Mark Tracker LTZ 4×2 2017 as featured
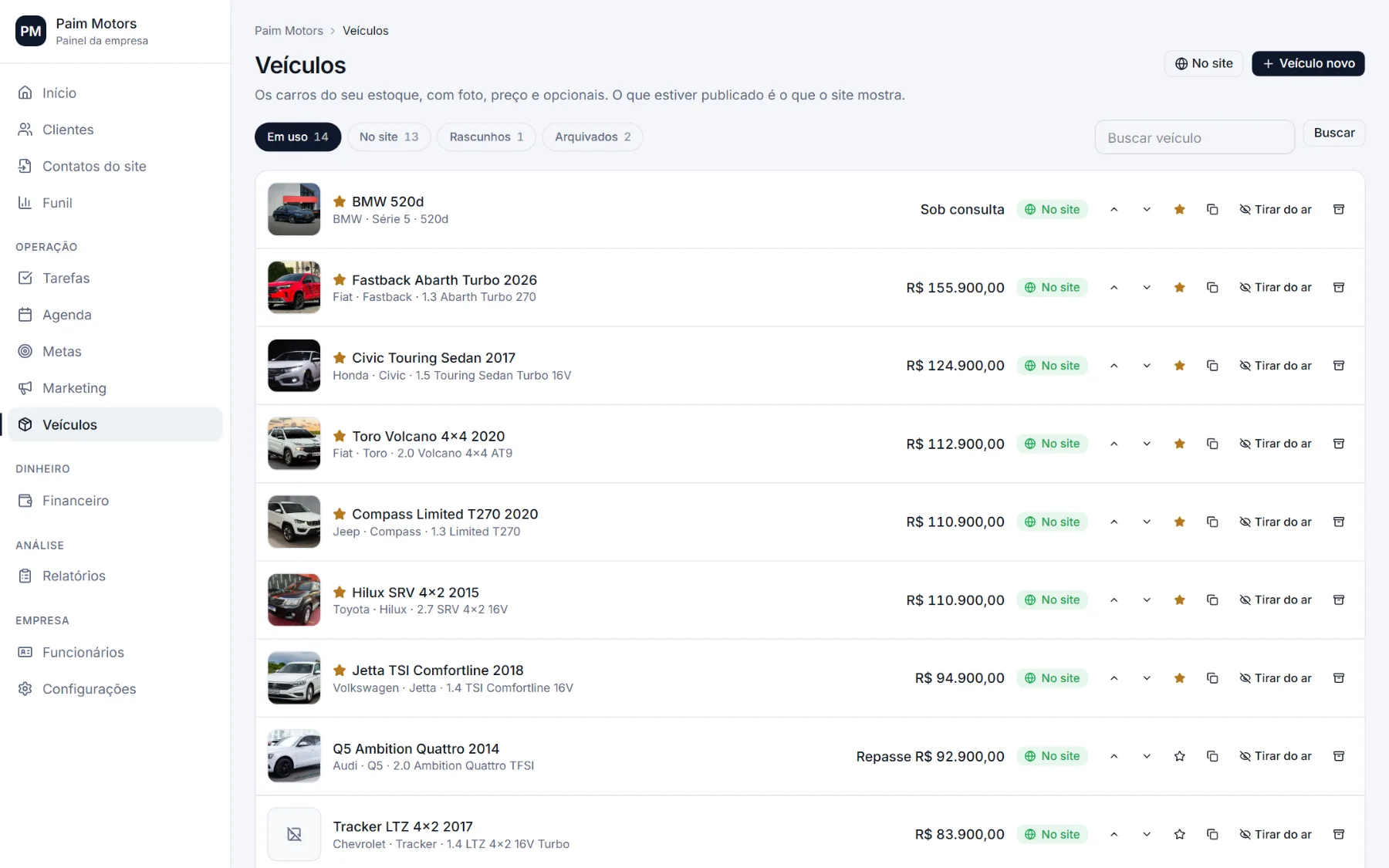This screenshot has width=1389, height=868. pos(1179,835)
